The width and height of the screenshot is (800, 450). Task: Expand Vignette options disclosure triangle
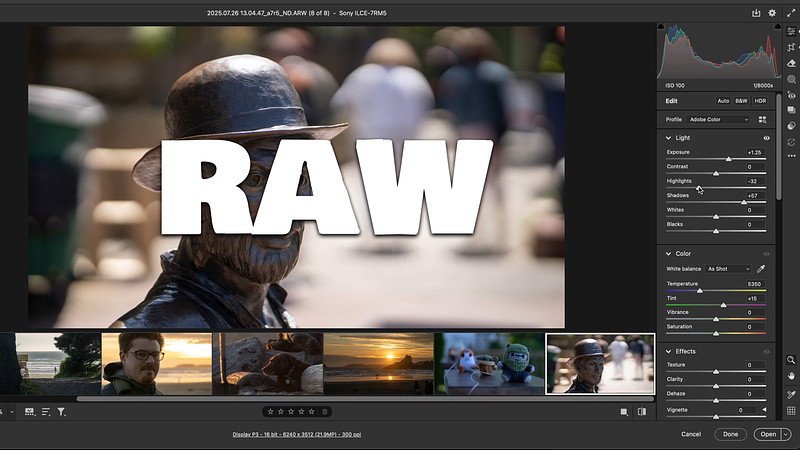pyautogui.click(x=764, y=410)
